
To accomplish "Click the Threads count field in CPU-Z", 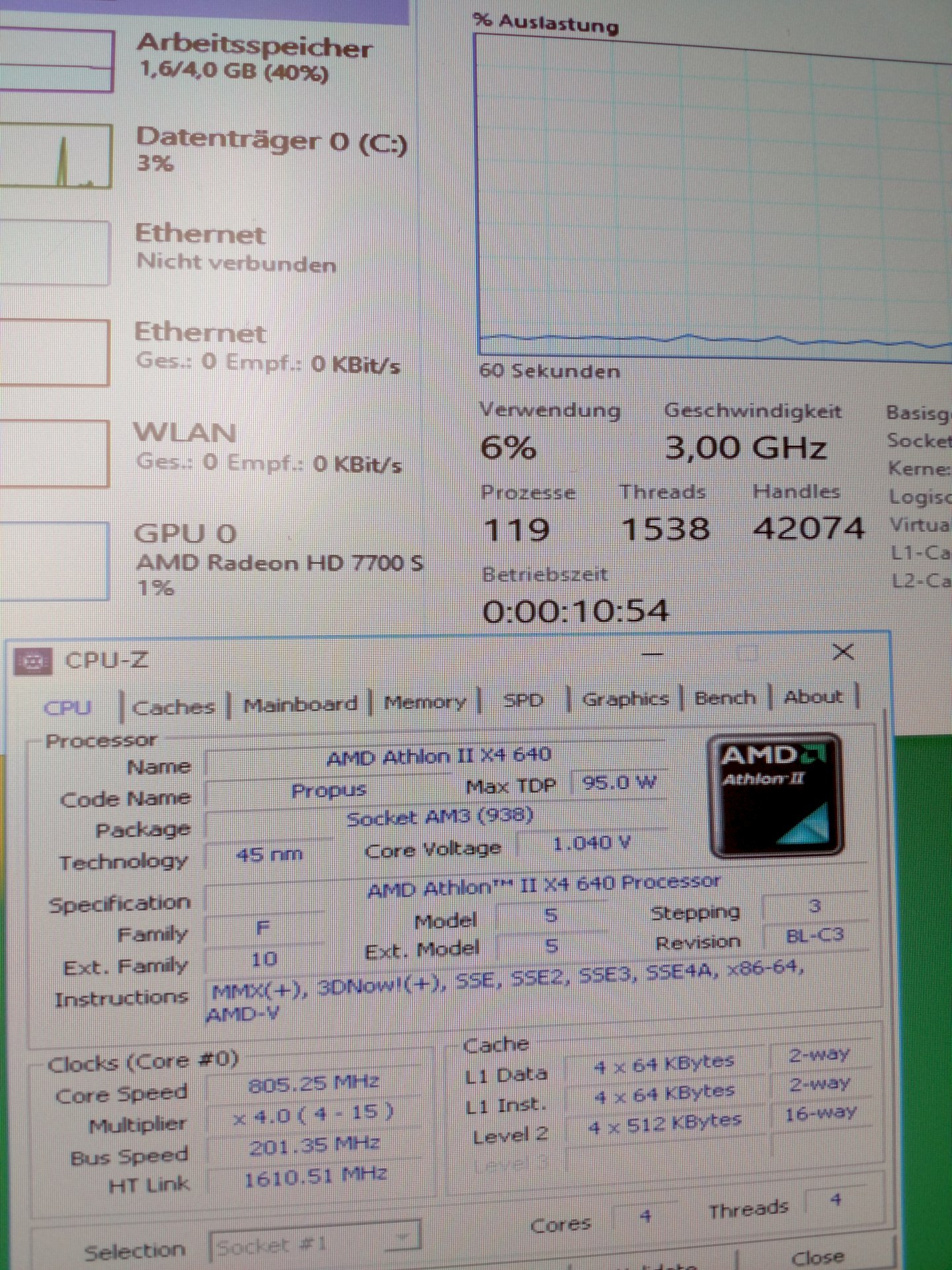I will coord(836,1200).
